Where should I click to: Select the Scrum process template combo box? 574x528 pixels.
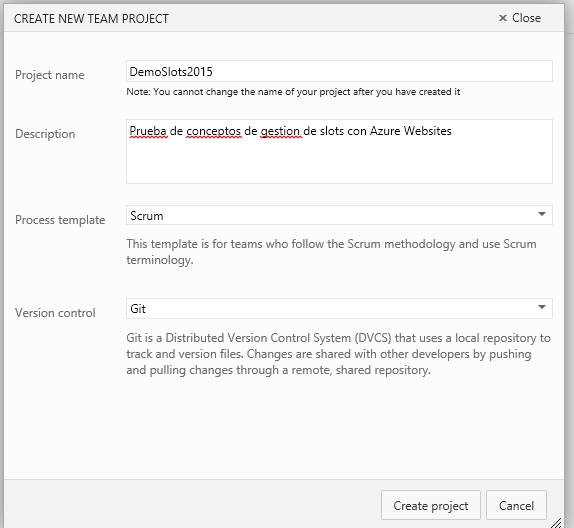[339, 215]
